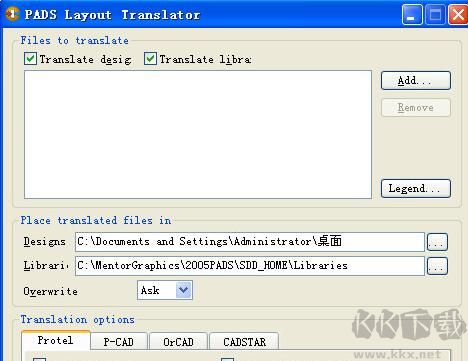Click the Designs path input field
Screen dimensions: 468x361
click(250, 242)
